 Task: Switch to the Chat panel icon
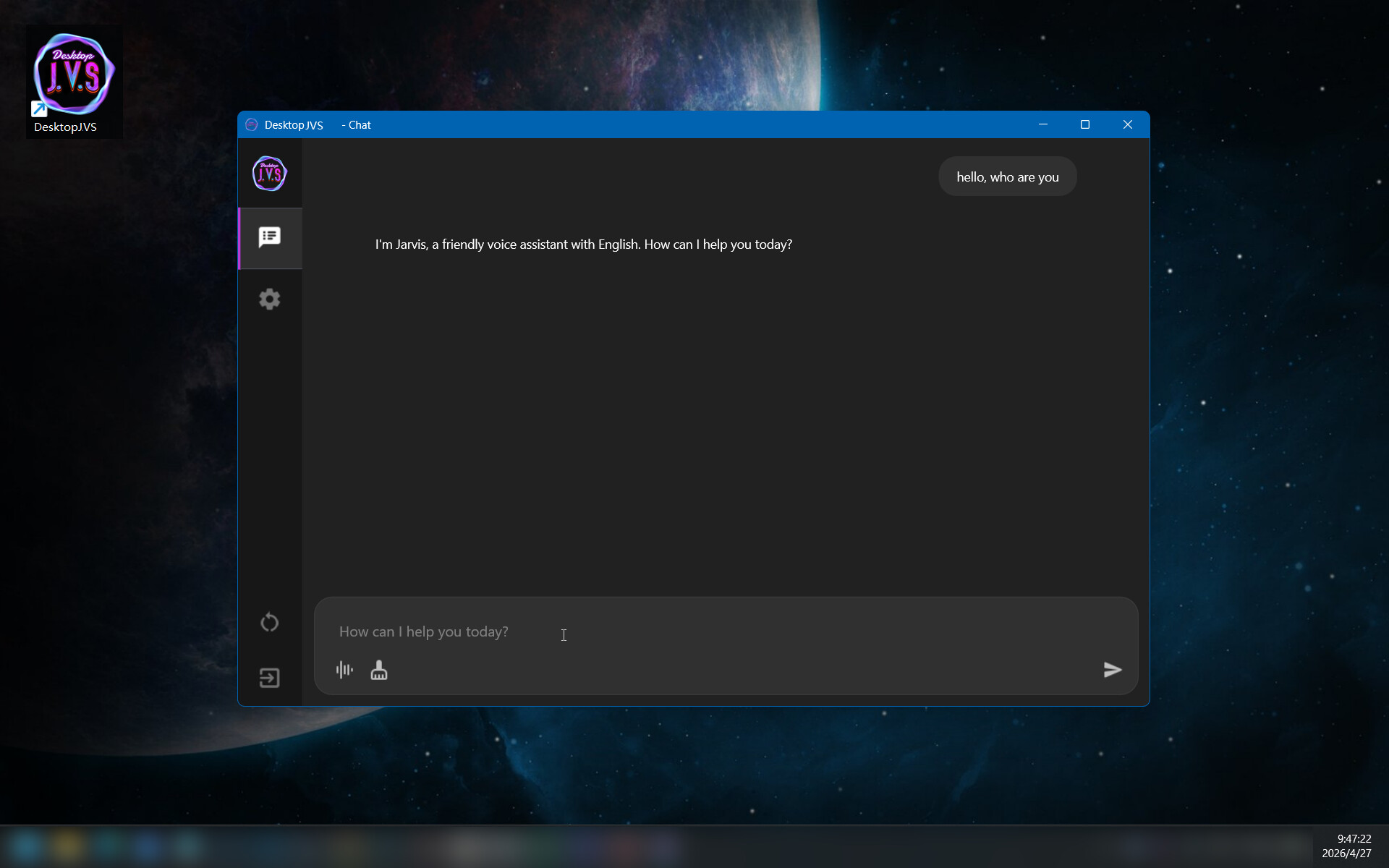(x=270, y=237)
